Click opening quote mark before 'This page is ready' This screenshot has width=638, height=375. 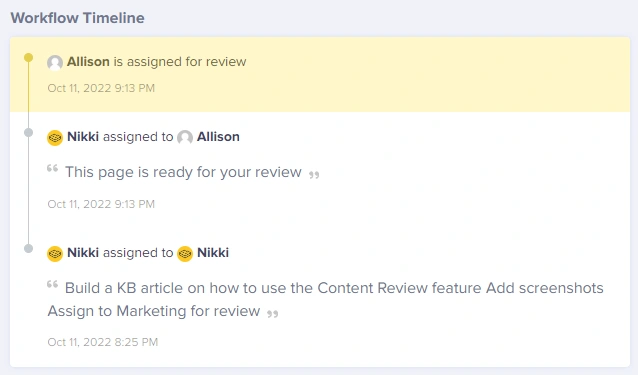52,168
